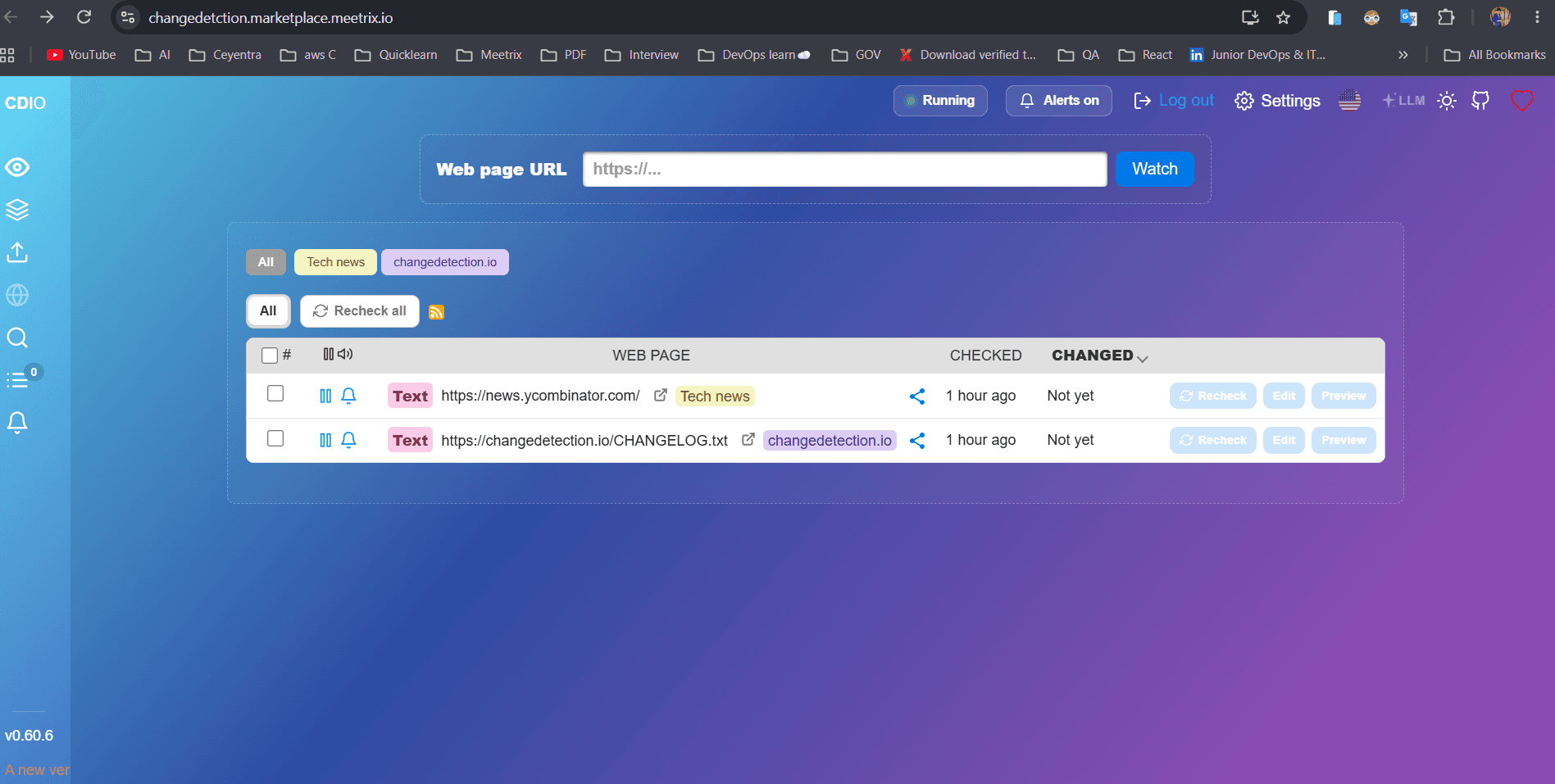This screenshot has width=1555, height=784.
Task: Sort by WEB PAGE column
Action: coord(651,356)
